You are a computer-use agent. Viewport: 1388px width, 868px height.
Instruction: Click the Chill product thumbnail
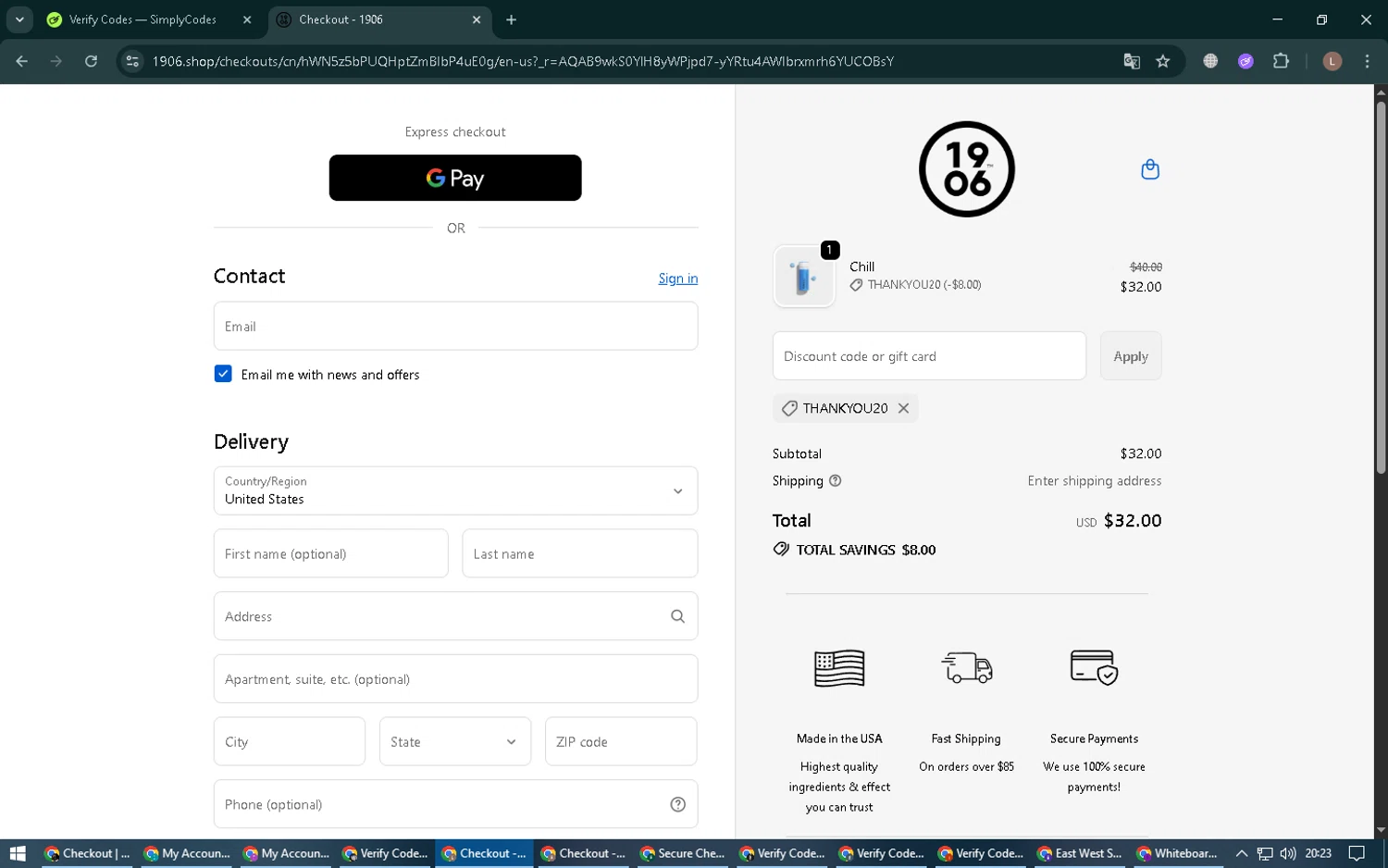click(x=804, y=277)
